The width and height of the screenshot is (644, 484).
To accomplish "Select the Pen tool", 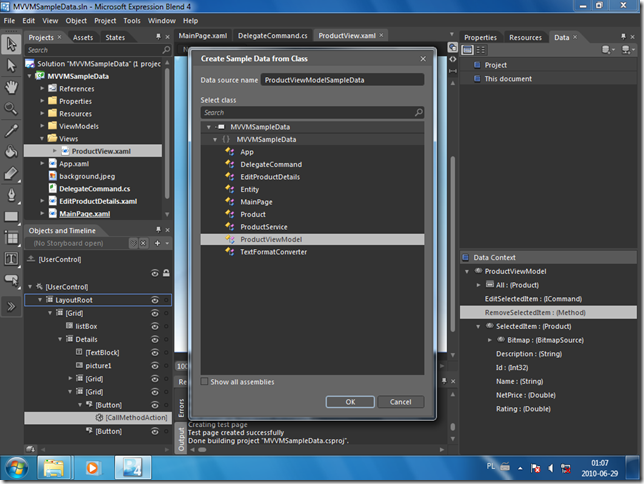I will tap(11, 195).
